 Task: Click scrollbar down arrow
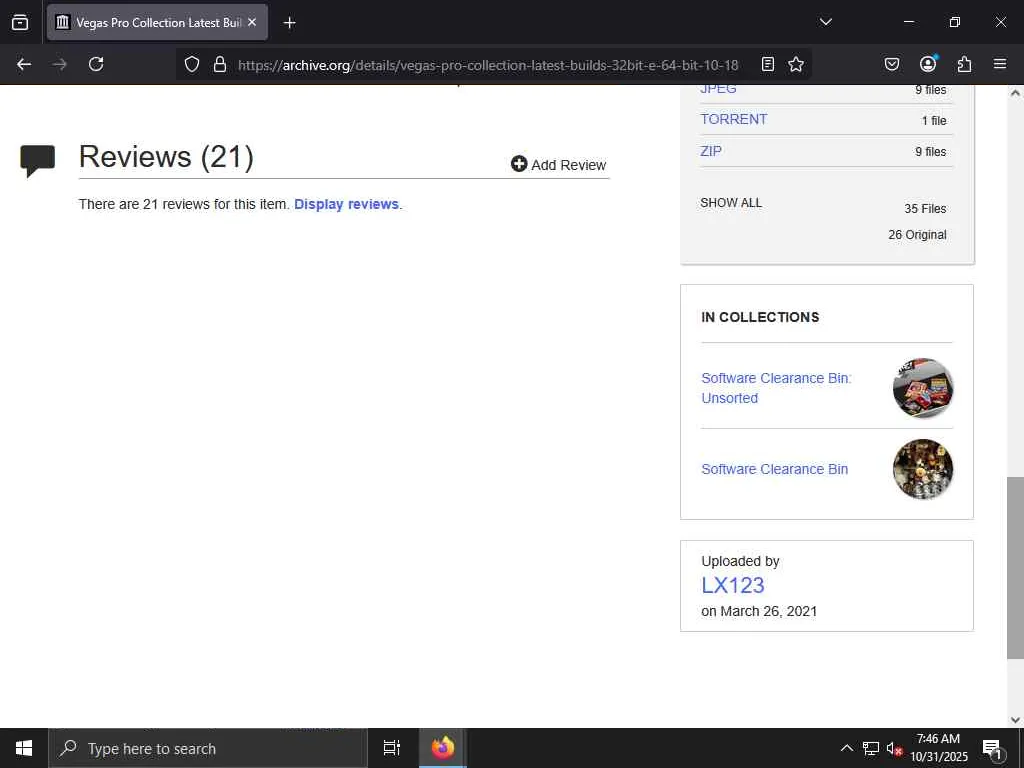coord(1015,720)
